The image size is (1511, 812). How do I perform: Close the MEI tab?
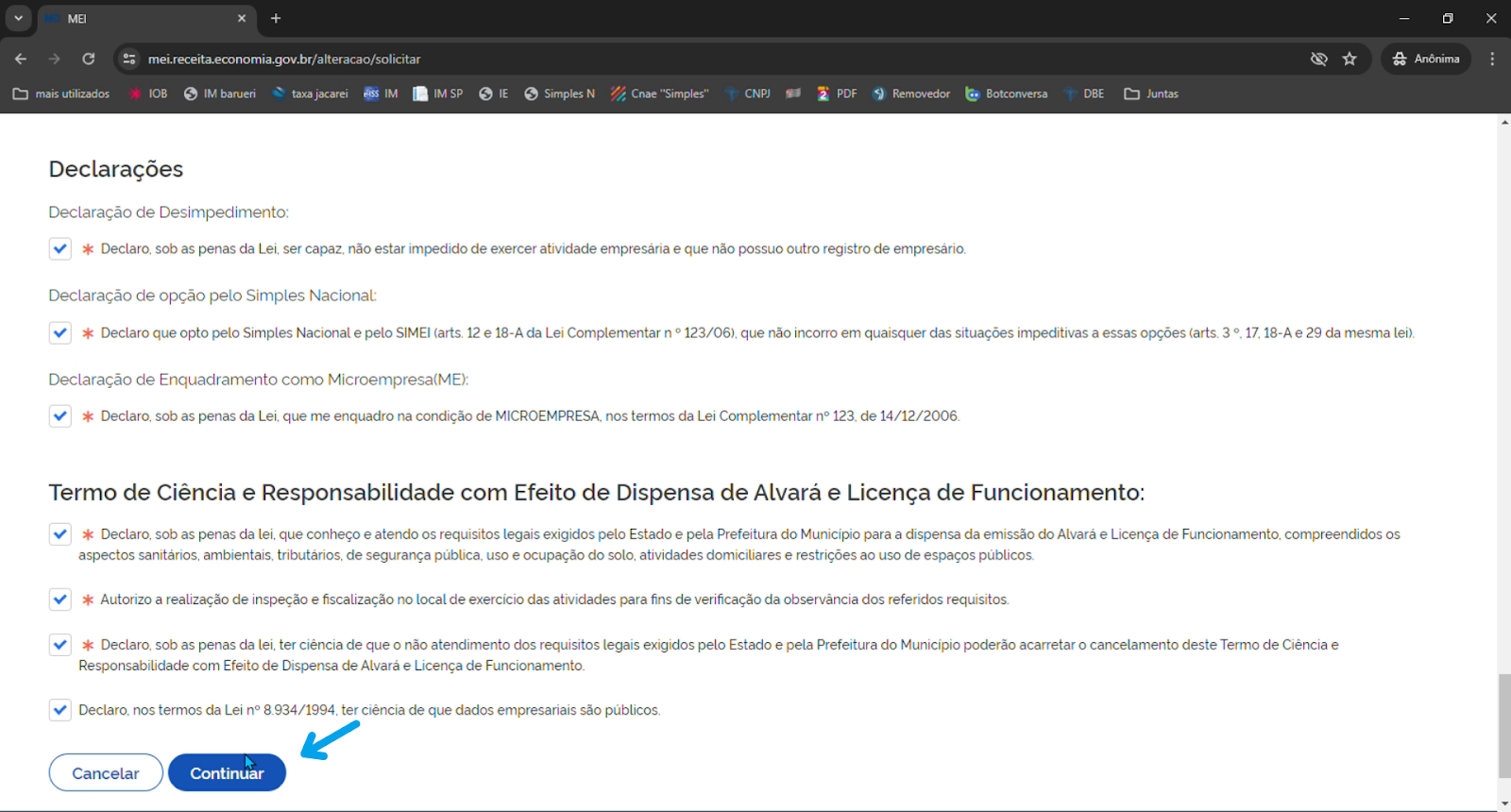pyautogui.click(x=242, y=18)
